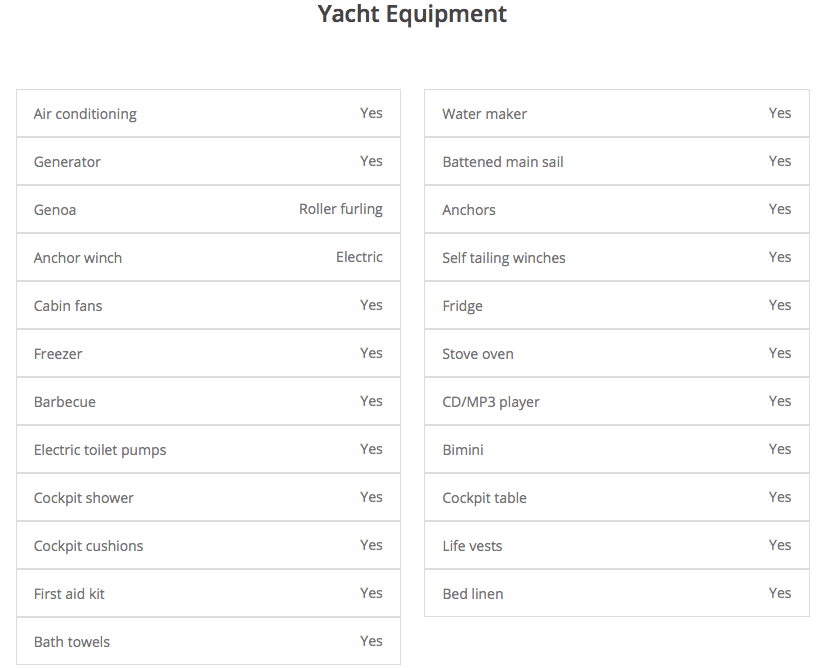This screenshot has height=668, width=828.
Task: Select the Bath towels row label
Action: [72, 642]
